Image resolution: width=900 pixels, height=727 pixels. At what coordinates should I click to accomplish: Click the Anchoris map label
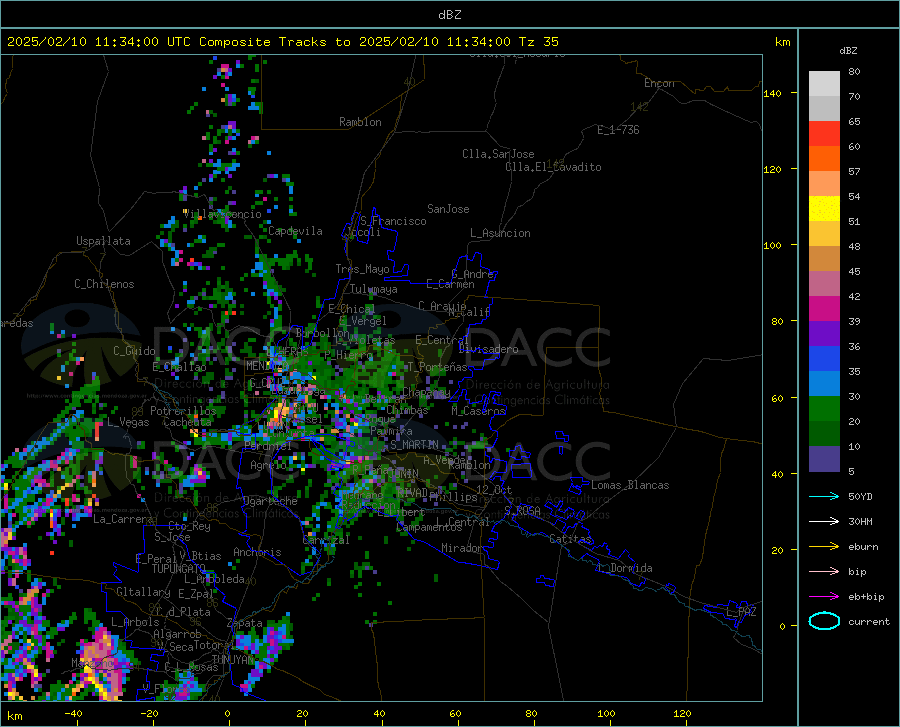(x=257, y=552)
